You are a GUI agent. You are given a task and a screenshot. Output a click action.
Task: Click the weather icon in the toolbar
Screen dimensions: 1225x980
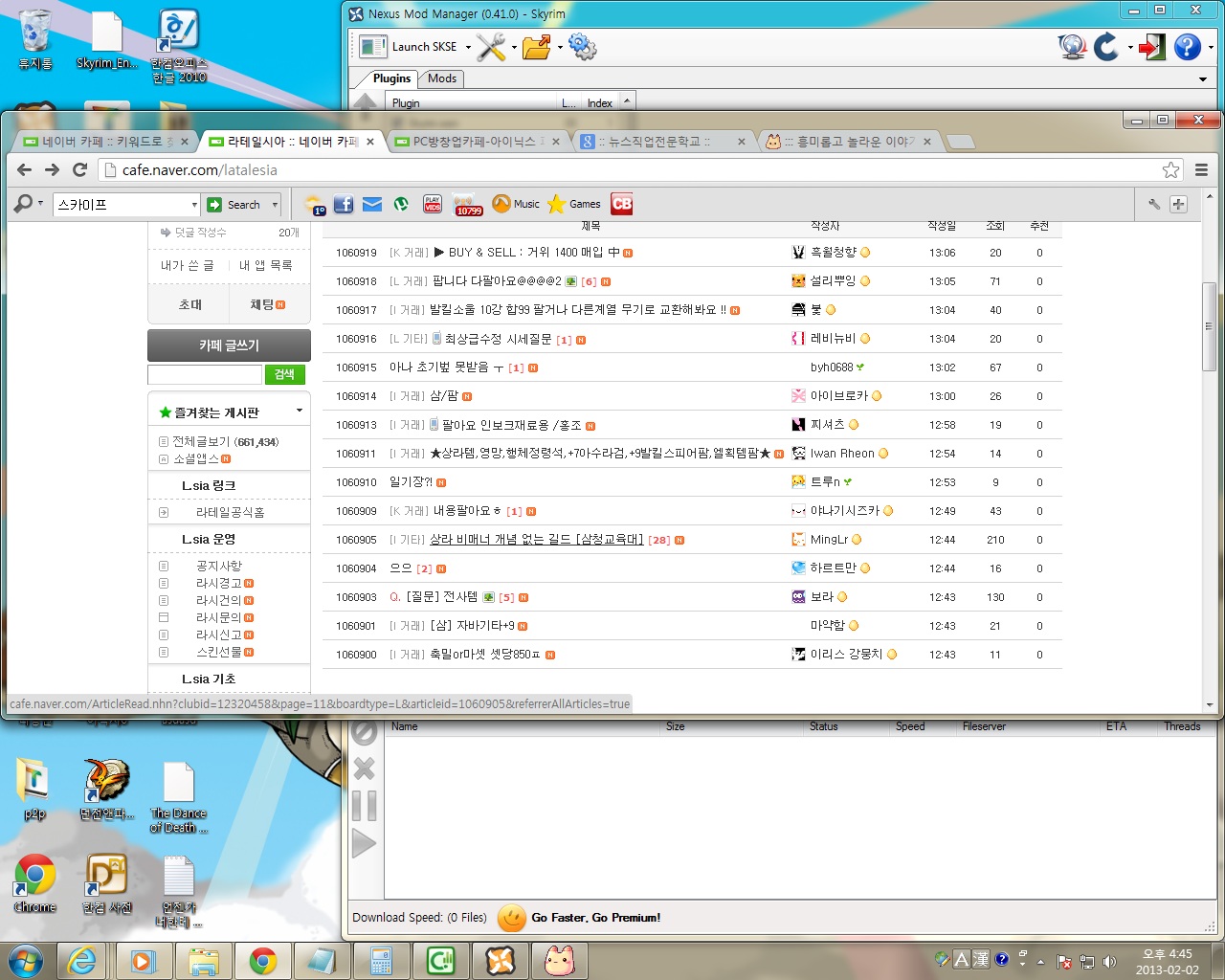pos(314,204)
